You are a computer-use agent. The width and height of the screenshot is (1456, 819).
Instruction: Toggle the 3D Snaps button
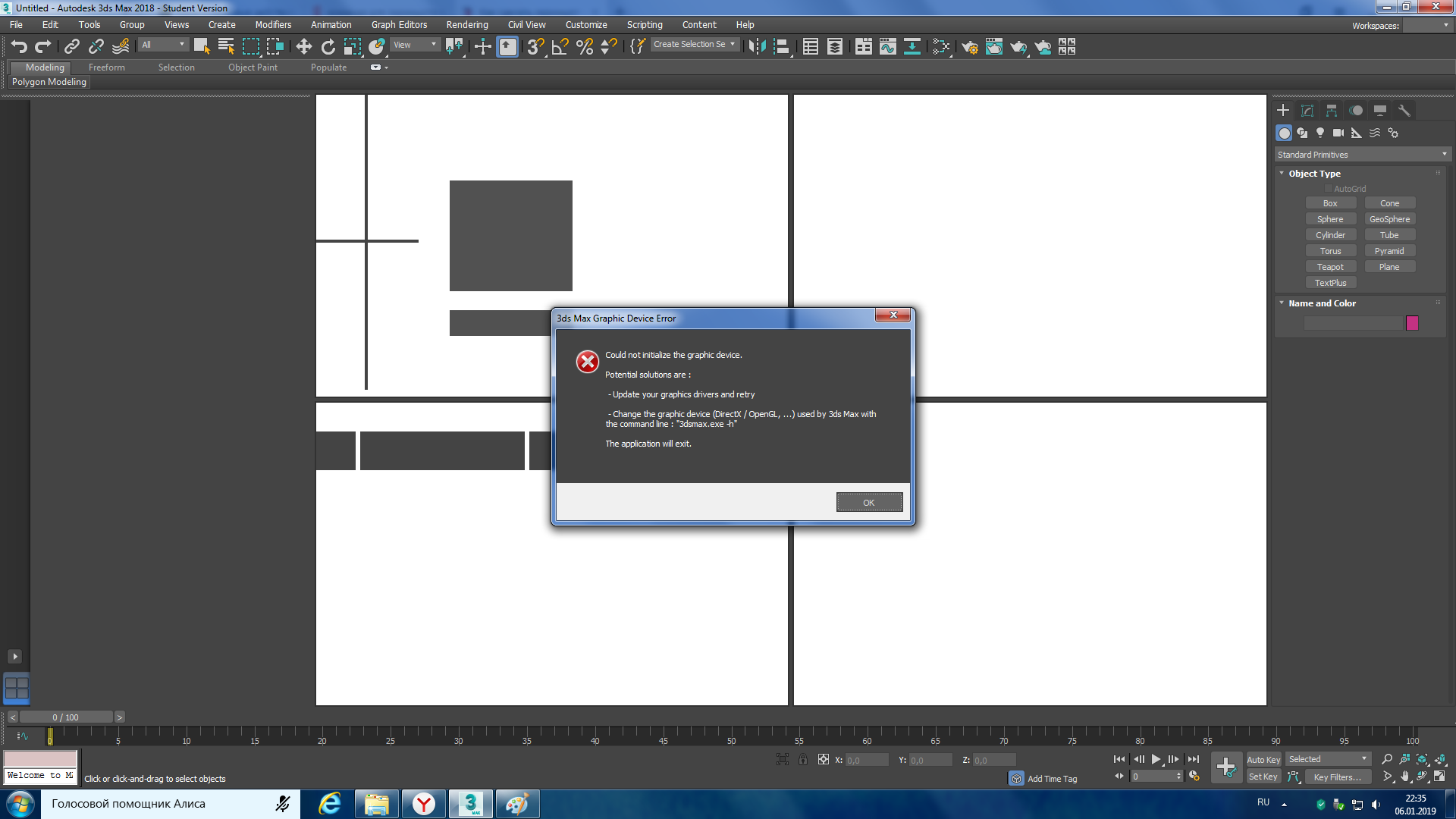tap(535, 47)
